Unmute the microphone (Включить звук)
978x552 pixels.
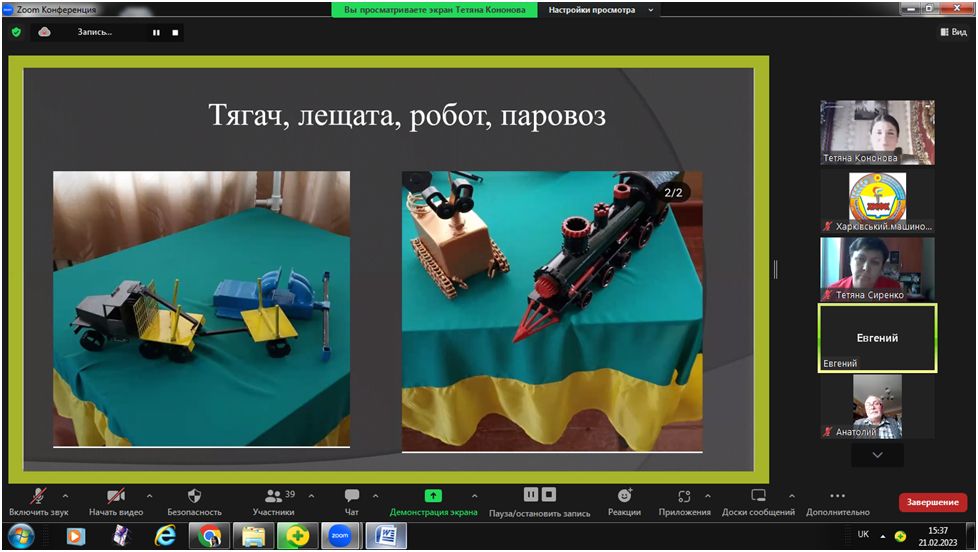click(x=38, y=502)
